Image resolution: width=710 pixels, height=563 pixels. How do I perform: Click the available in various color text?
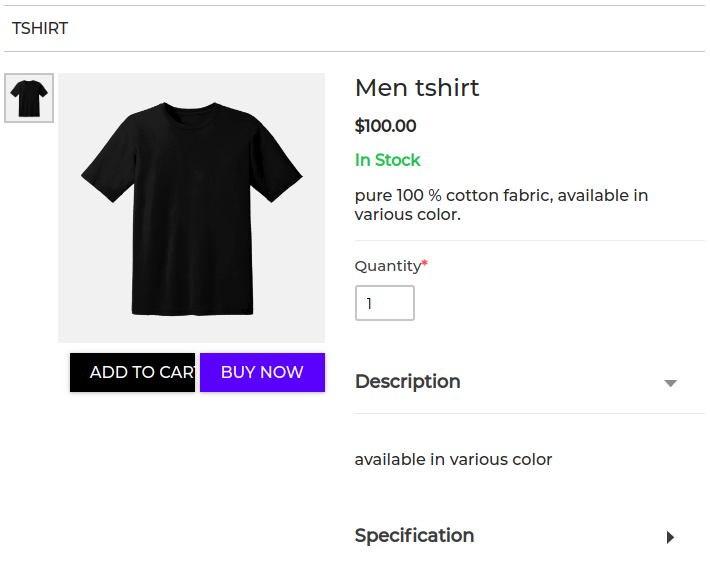(453, 459)
